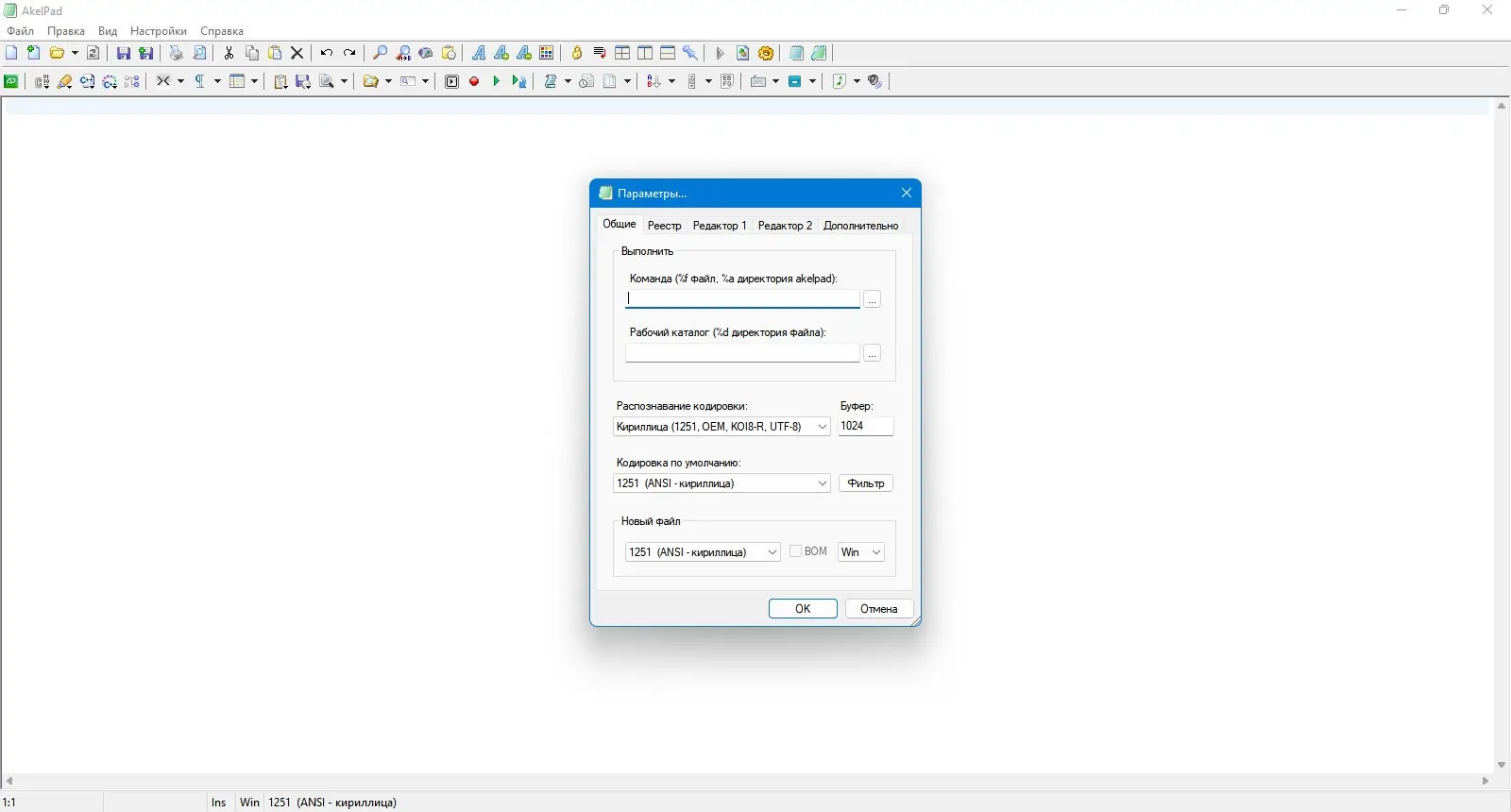Click the pencil syntax highlight icon
1511x812 pixels.
[65, 82]
